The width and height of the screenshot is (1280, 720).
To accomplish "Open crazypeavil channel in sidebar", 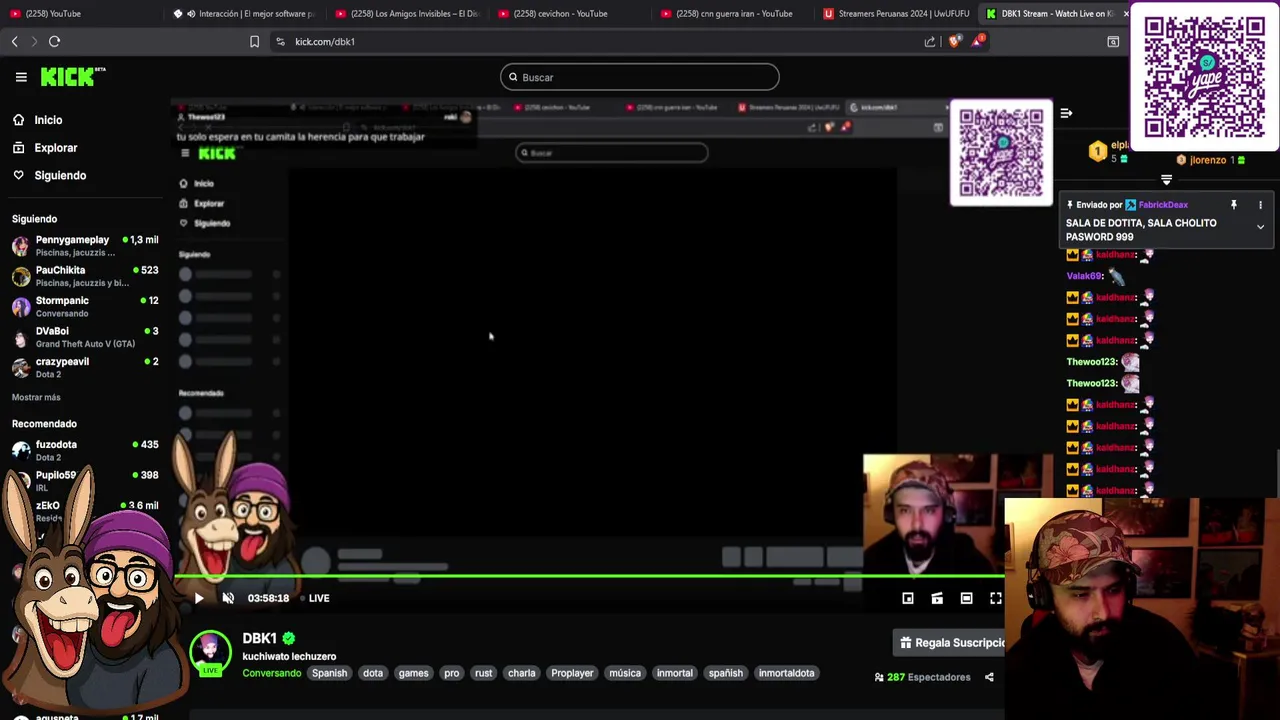I will pos(85,367).
